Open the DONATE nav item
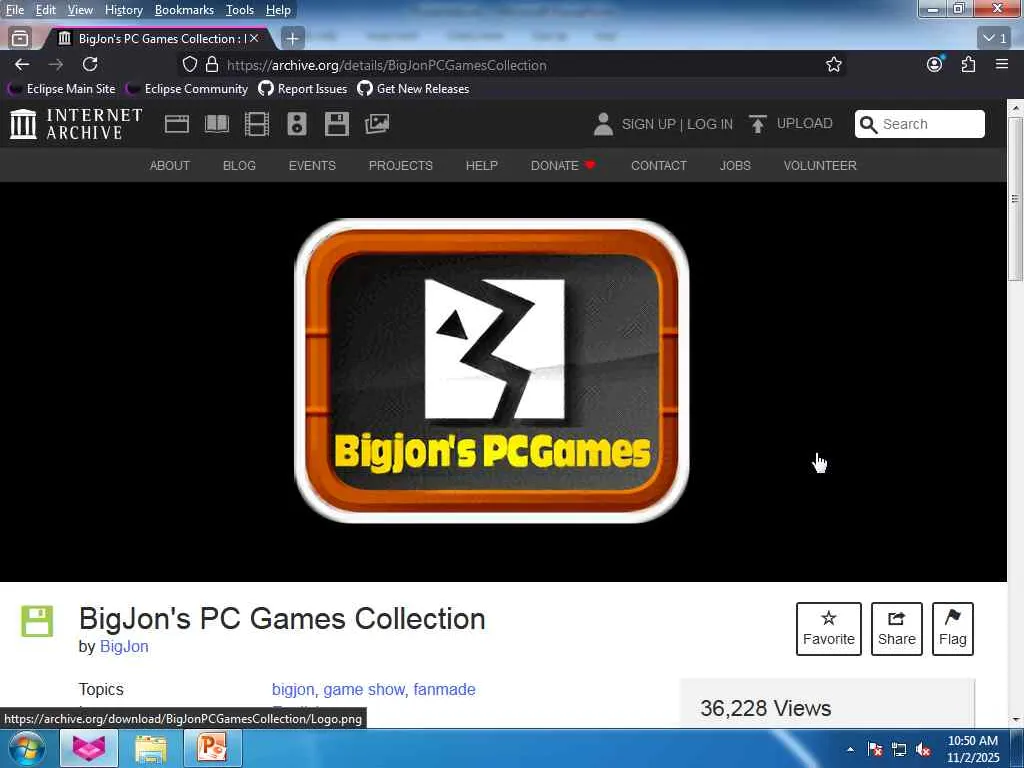 click(x=563, y=165)
